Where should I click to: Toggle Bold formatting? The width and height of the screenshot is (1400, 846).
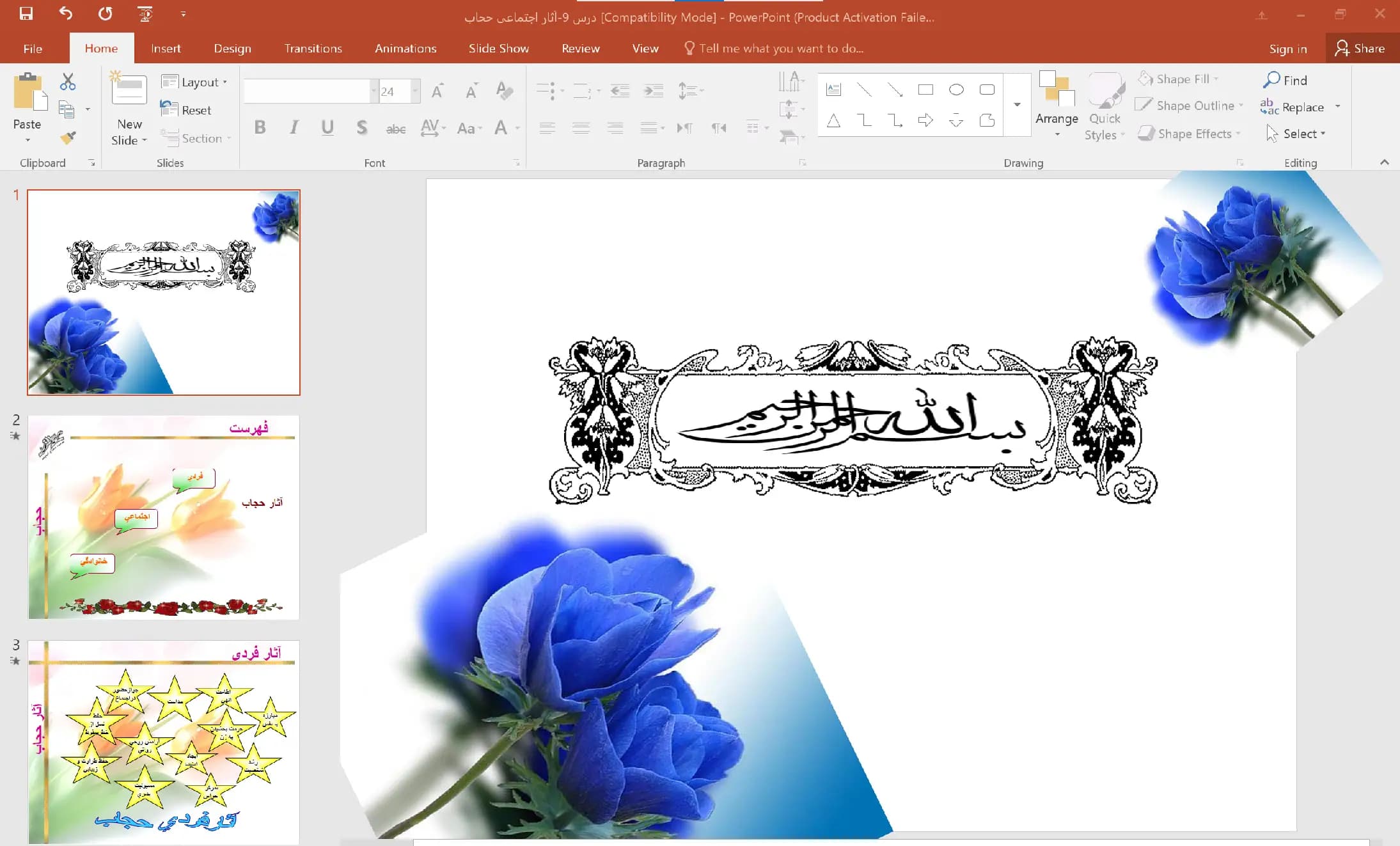point(260,127)
